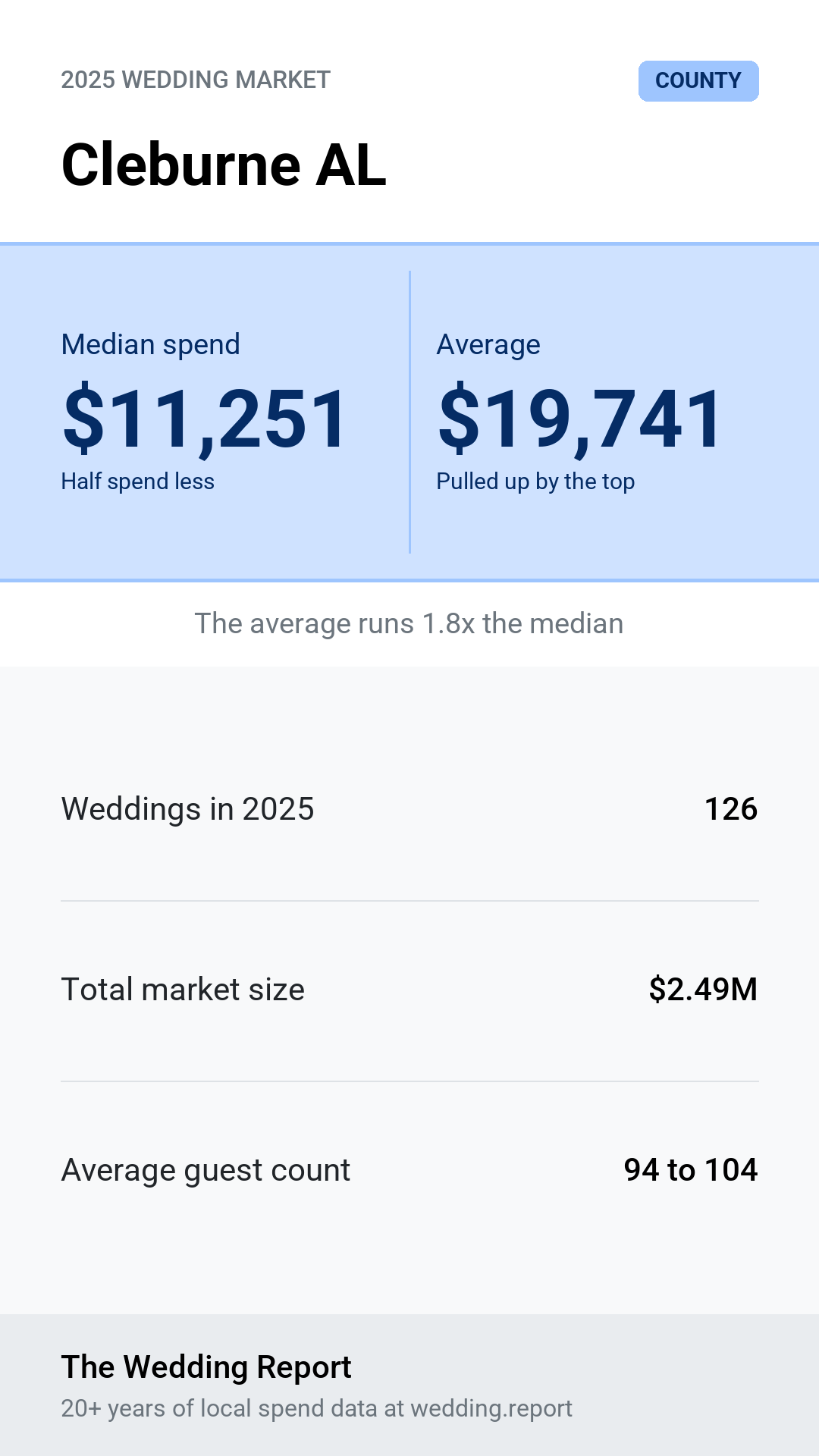Viewport: 819px width, 1456px height.
Task: Click the Average guest count label
Action: [x=206, y=1170]
